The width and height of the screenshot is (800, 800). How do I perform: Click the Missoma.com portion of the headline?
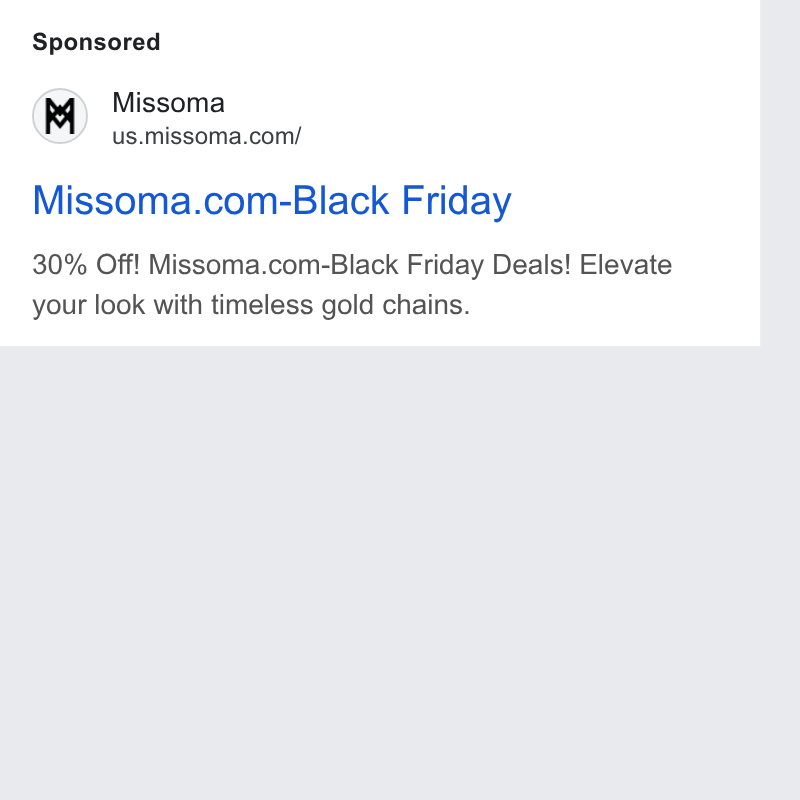(x=156, y=201)
